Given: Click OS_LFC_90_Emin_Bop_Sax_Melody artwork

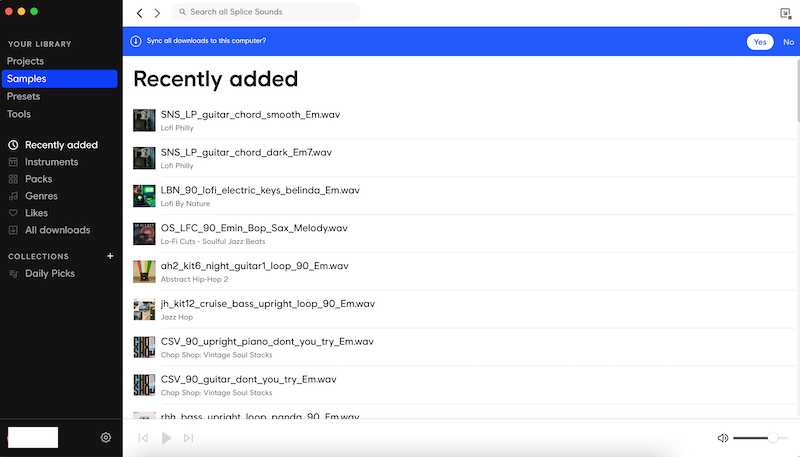Looking at the screenshot, I should click(144, 234).
